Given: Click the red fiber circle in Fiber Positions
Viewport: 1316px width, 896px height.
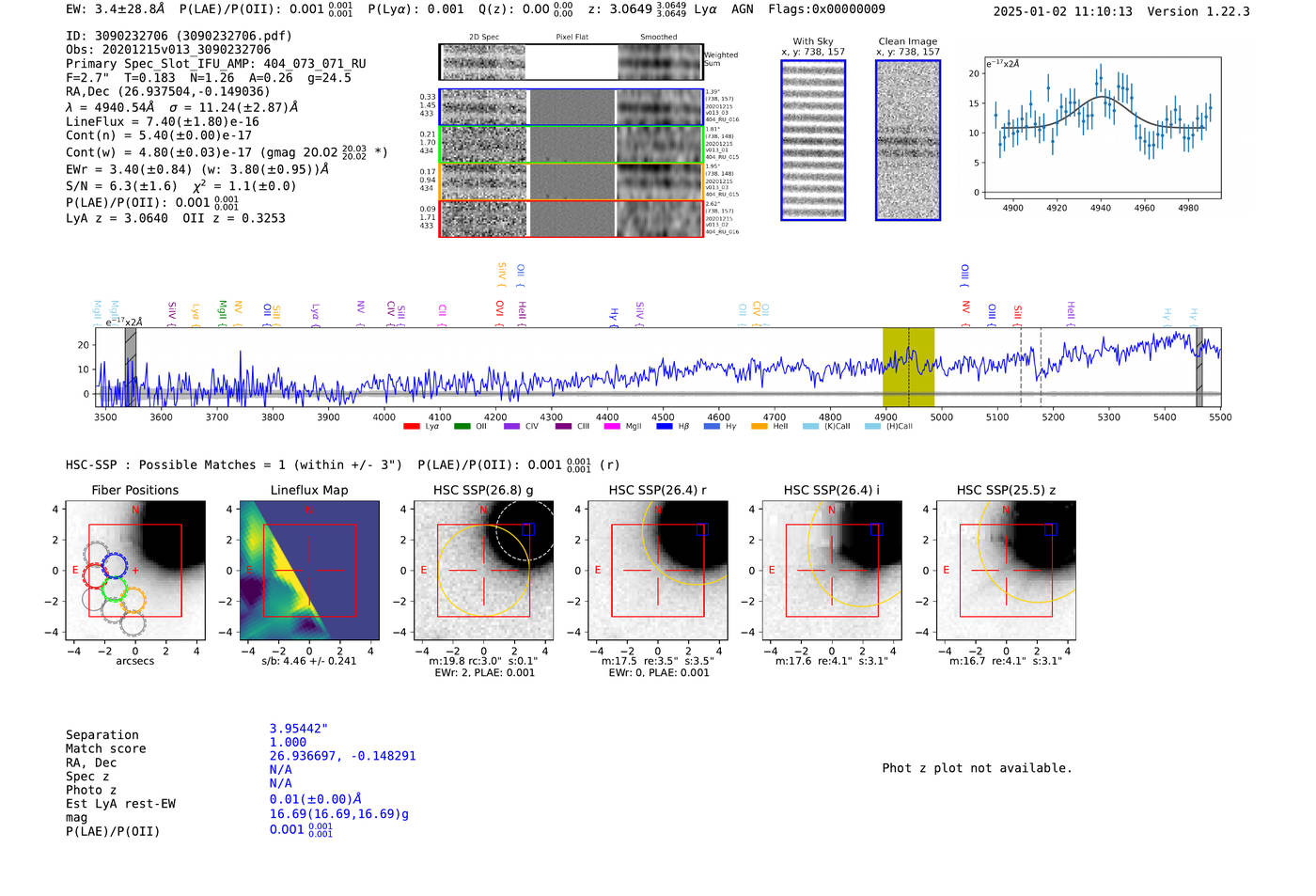Looking at the screenshot, I should (x=96, y=575).
